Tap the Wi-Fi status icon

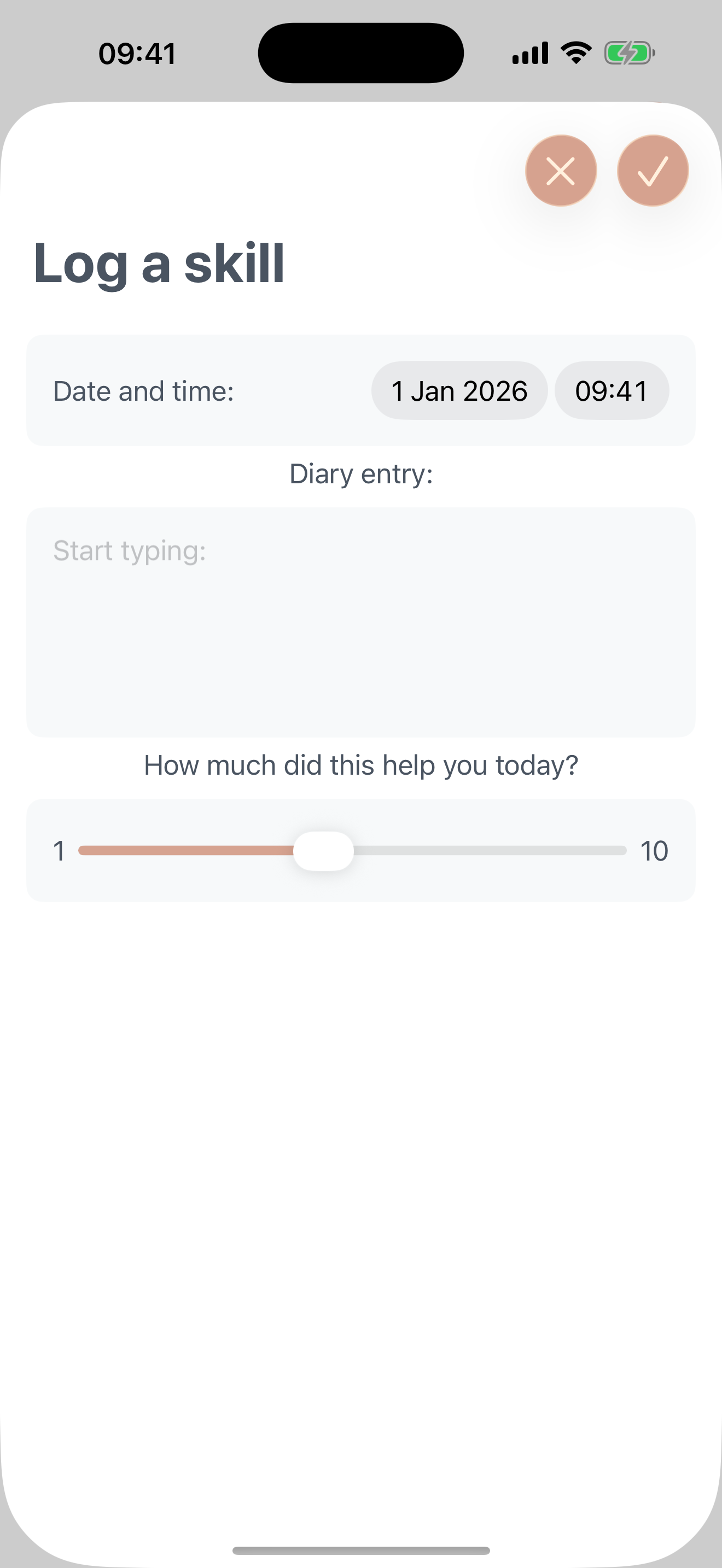(576, 53)
